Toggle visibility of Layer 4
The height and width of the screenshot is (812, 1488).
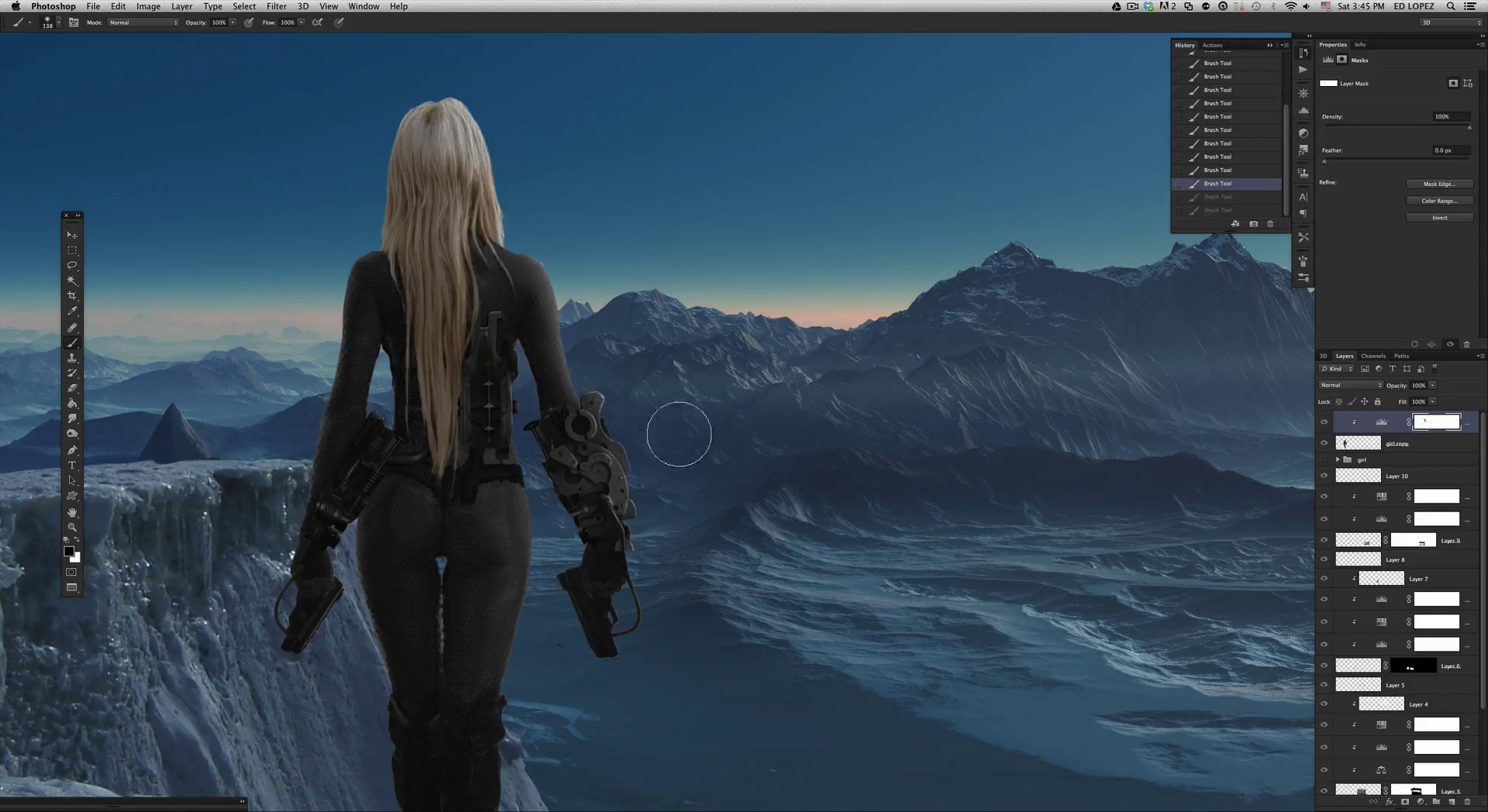(1324, 704)
